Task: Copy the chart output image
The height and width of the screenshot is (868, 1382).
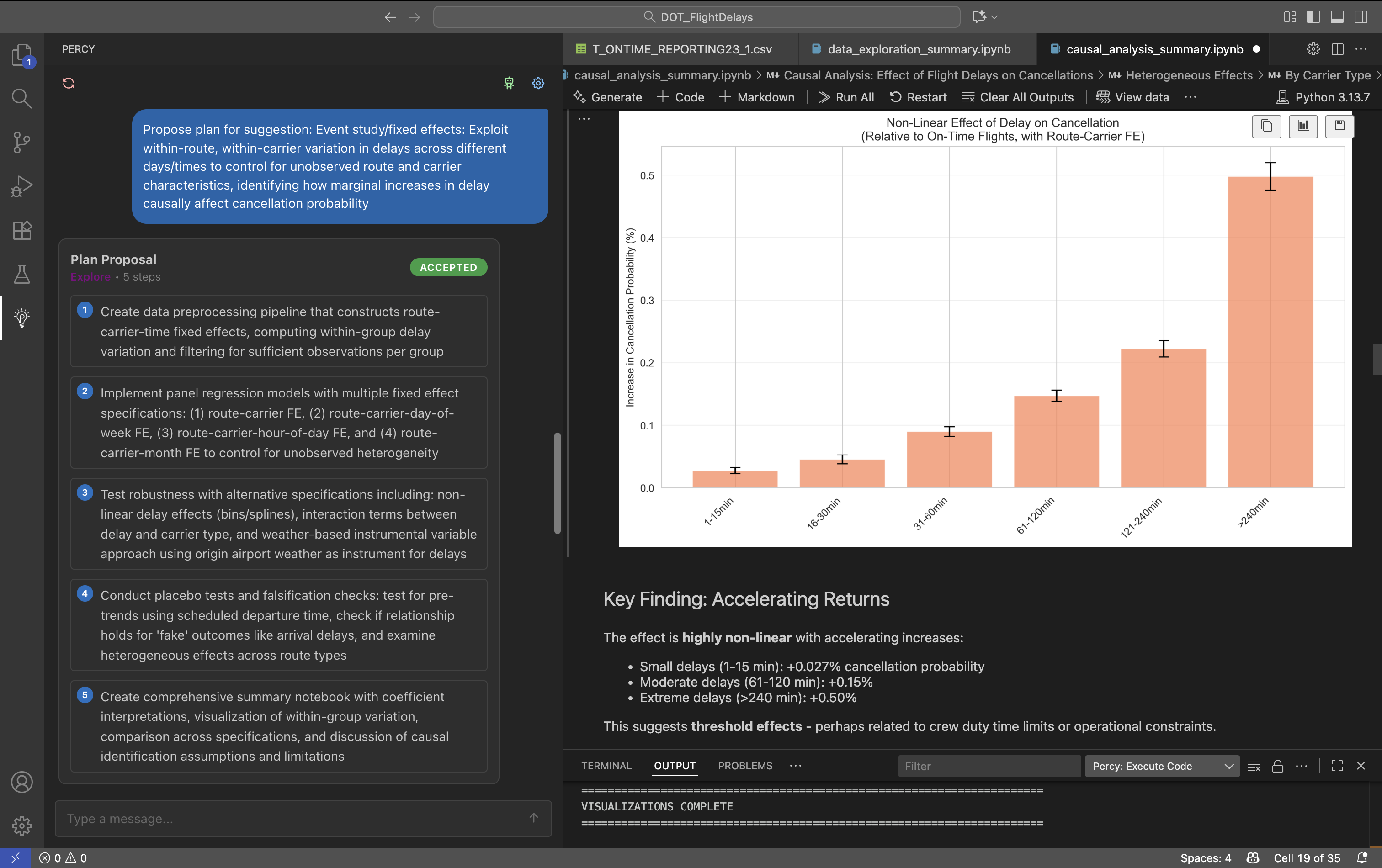Action: [x=1266, y=126]
